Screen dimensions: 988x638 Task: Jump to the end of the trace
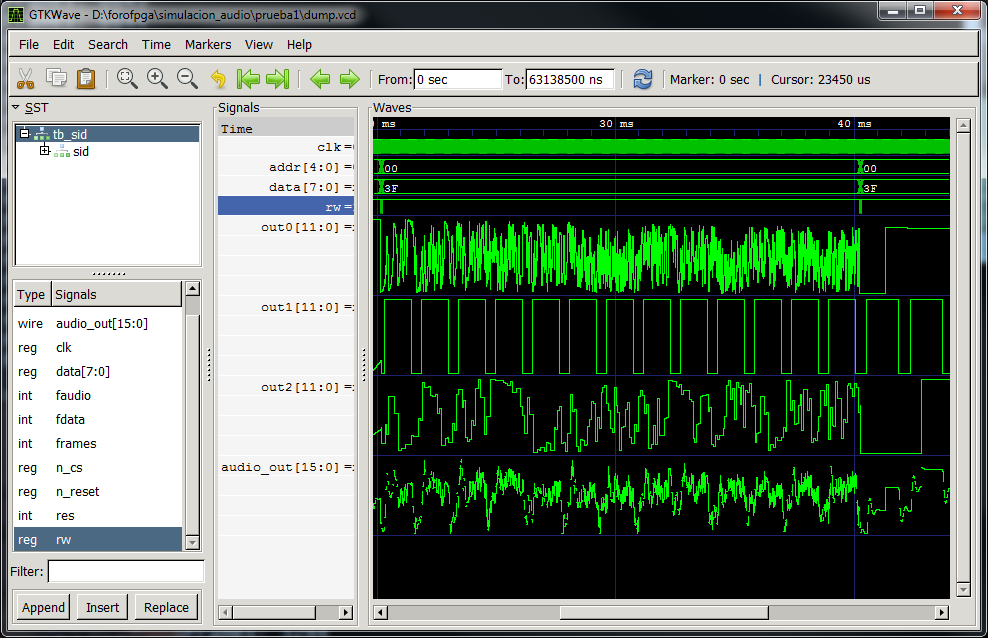(x=278, y=79)
